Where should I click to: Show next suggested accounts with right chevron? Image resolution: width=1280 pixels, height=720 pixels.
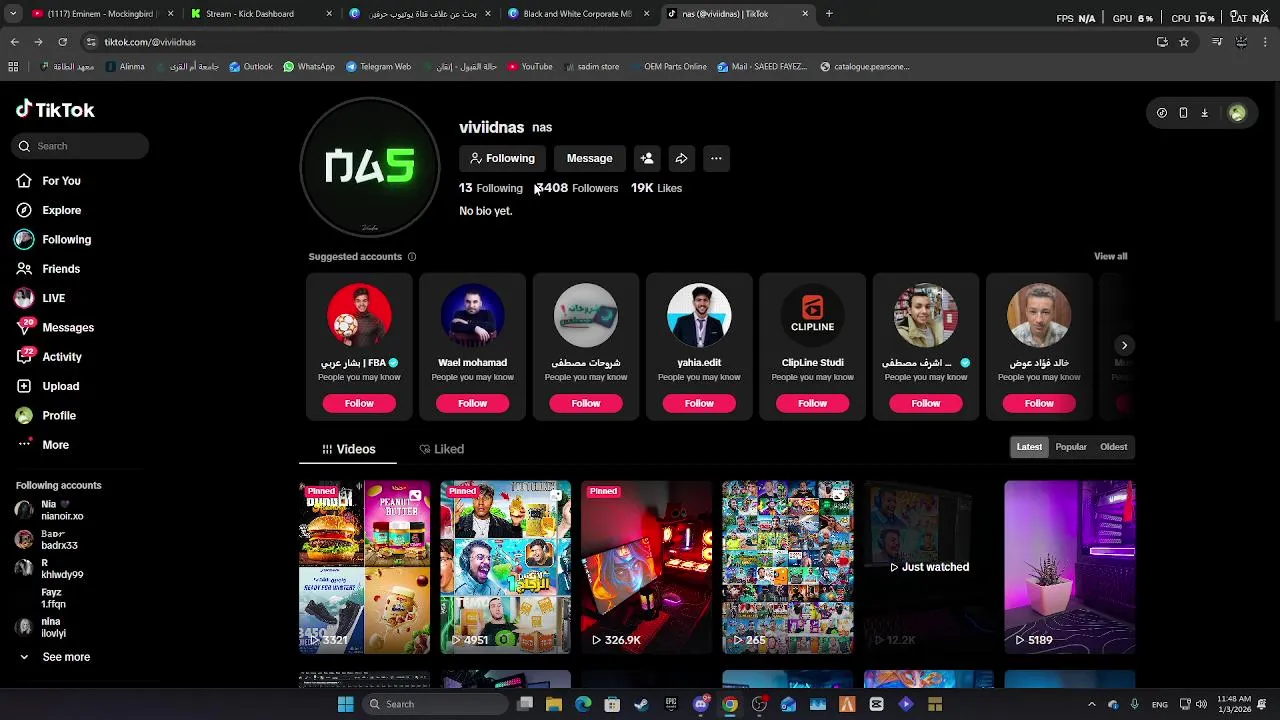pos(1124,346)
